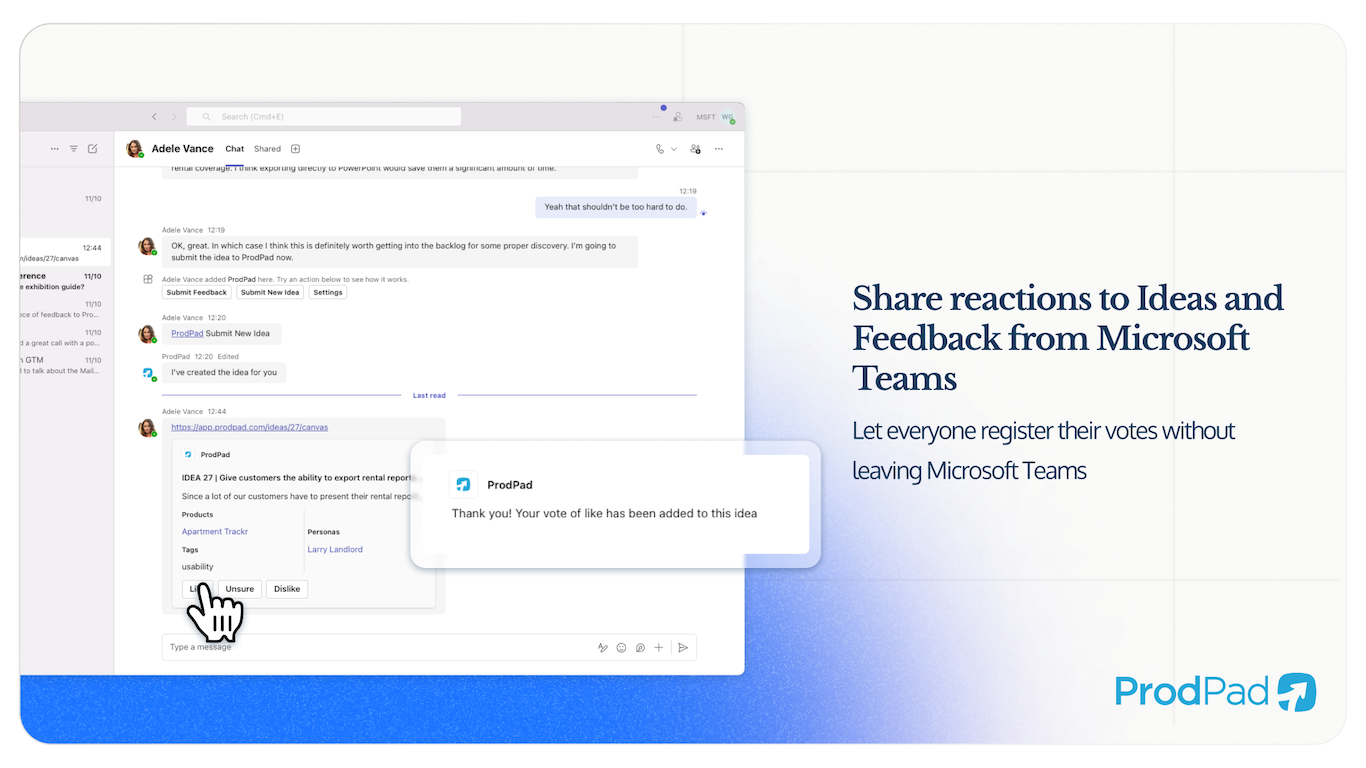Image resolution: width=1366 pixels, height=768 pixels.
Task: Open the emoji picker smiley icon
Action: [x=621, y=648]
